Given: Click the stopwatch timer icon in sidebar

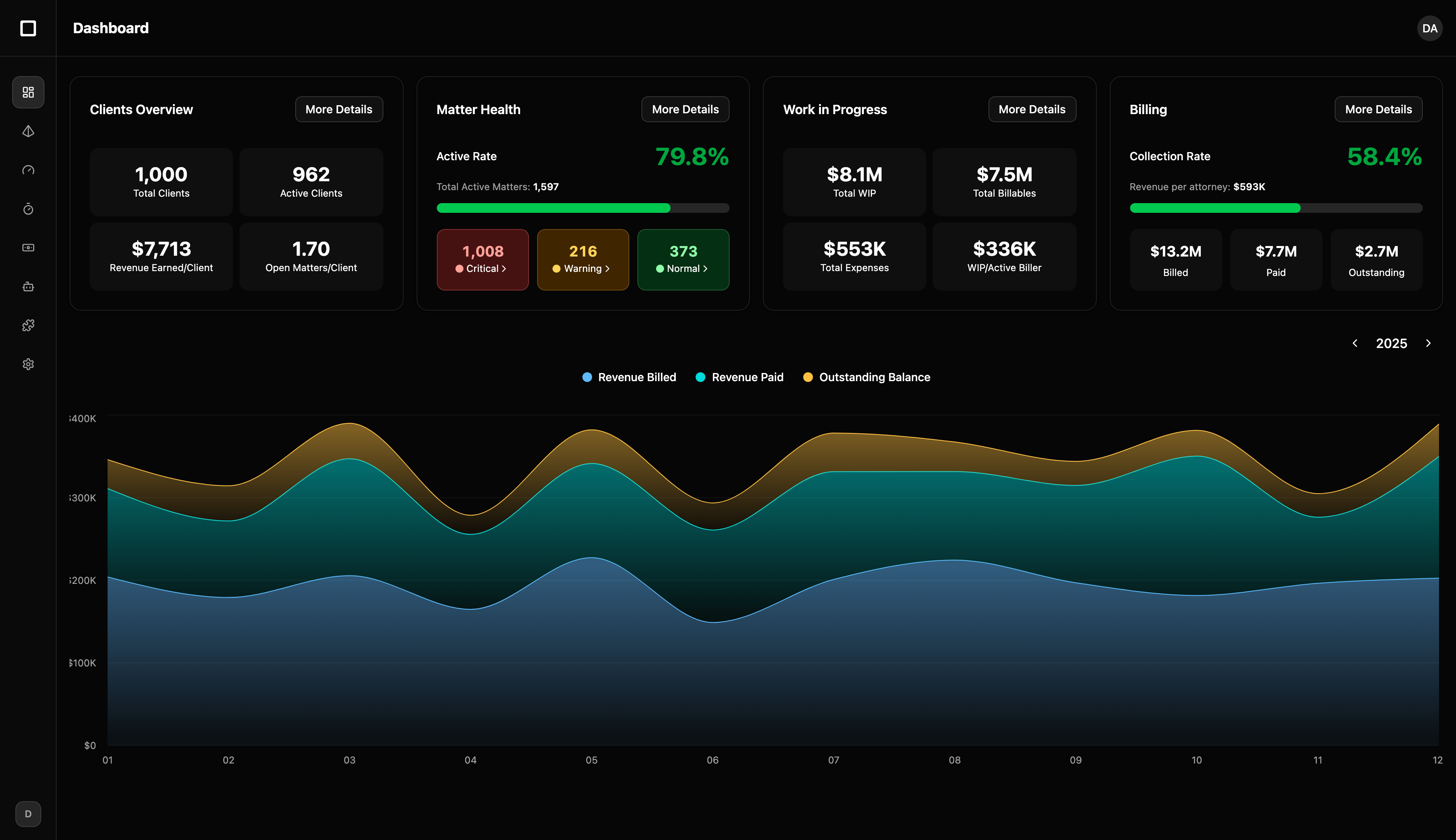Looking at the screenshot, I should 28,209.
